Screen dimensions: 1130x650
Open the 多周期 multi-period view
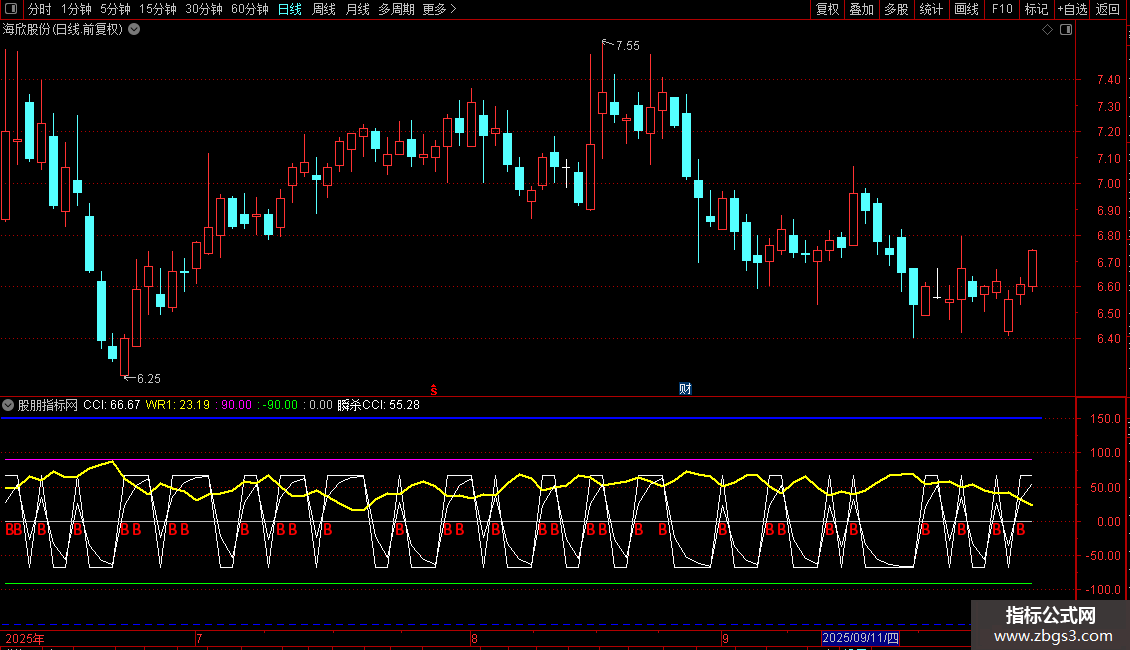(397, 10)
